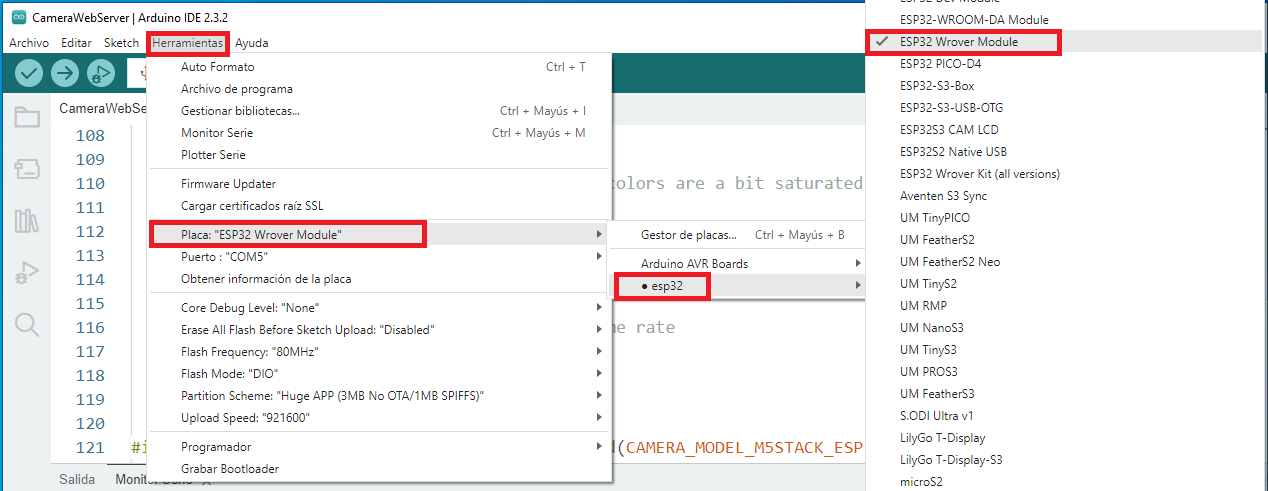Open the Boards Manager sidebar icon
This screenshot has height=491, width=1268.
(27, 169)
